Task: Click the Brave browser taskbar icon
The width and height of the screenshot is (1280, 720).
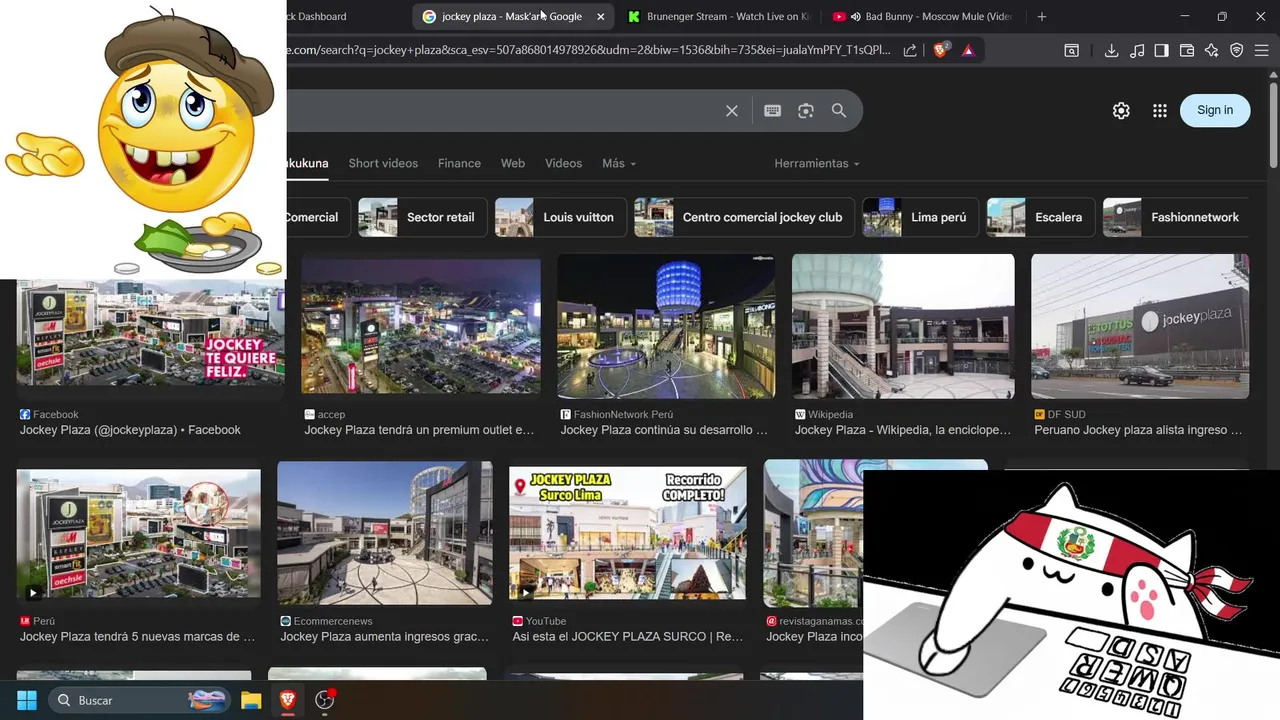Action: point(288,700)
